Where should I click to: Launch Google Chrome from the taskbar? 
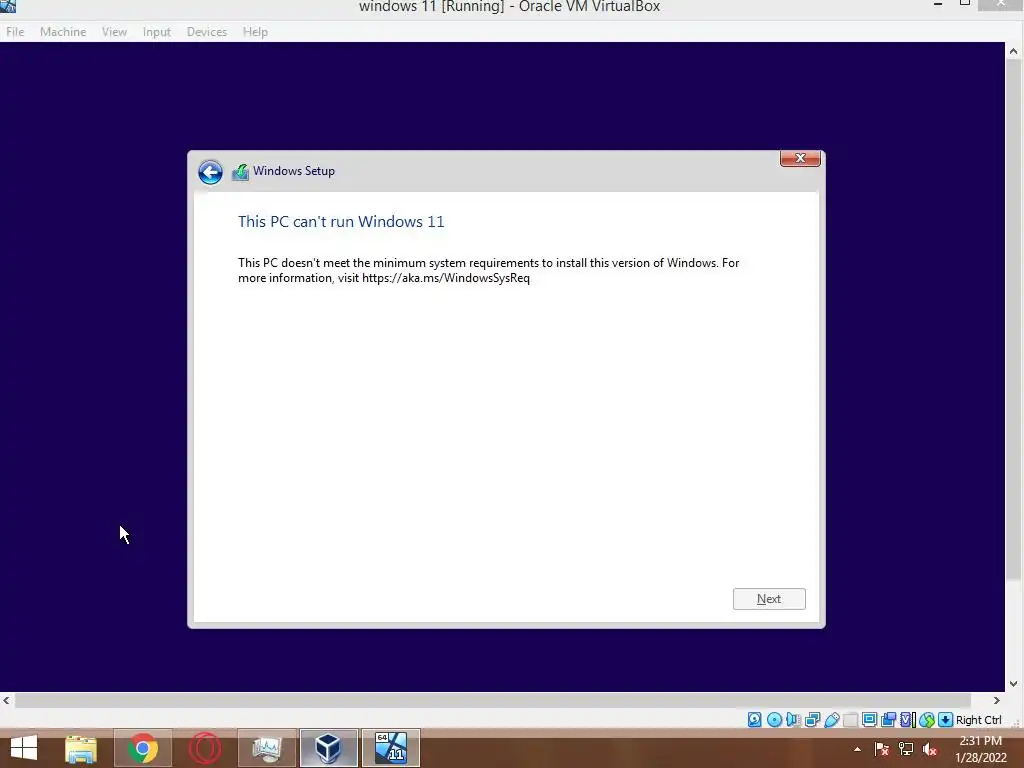142,748
